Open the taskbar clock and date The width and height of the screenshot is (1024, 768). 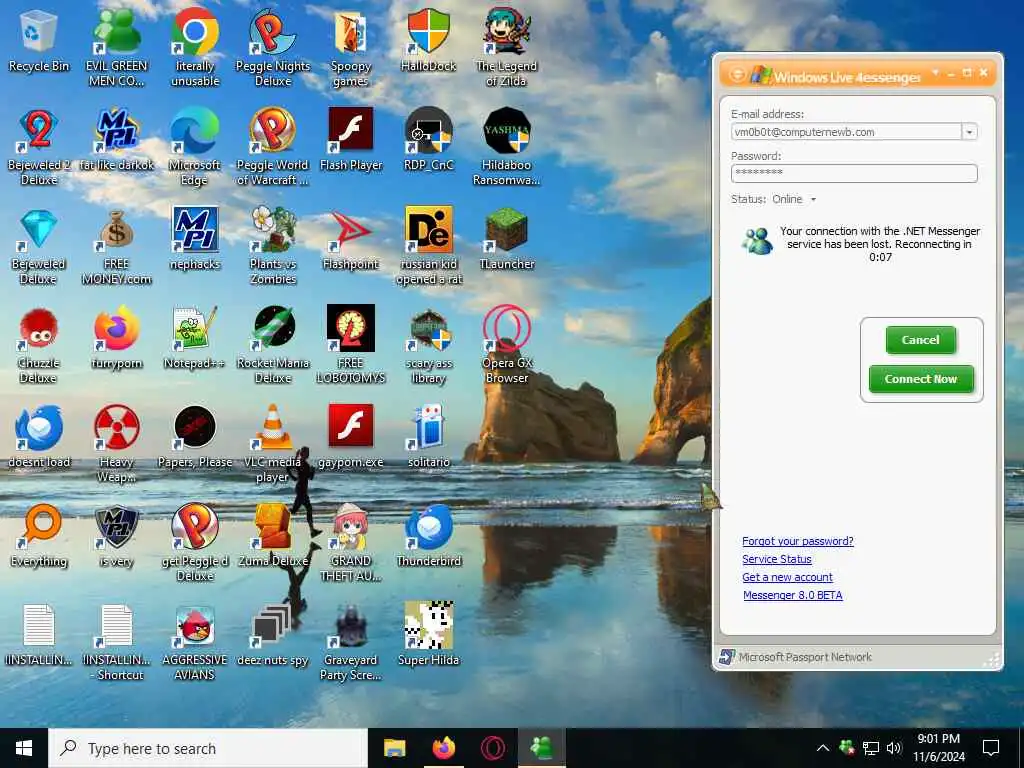[x=938, y=748]
